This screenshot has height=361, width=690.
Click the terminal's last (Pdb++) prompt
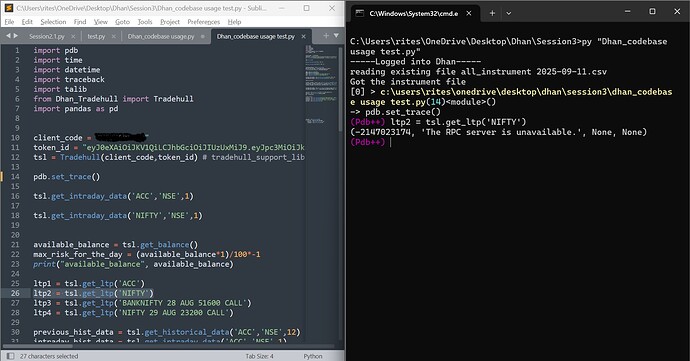pyautogui.click(x=367, y=142)
